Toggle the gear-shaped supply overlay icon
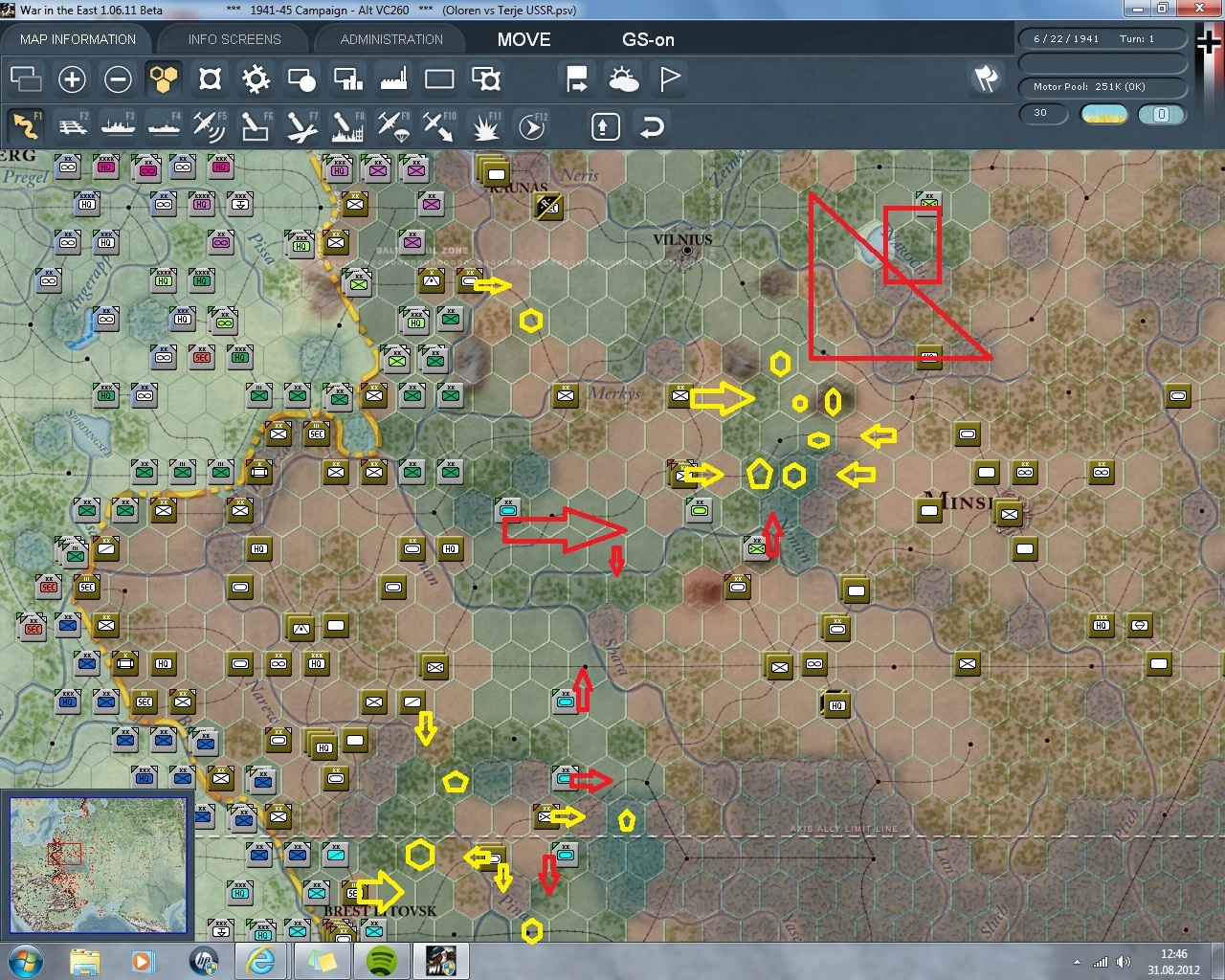This screenshot has width=1225, height=980. point(256,79)
